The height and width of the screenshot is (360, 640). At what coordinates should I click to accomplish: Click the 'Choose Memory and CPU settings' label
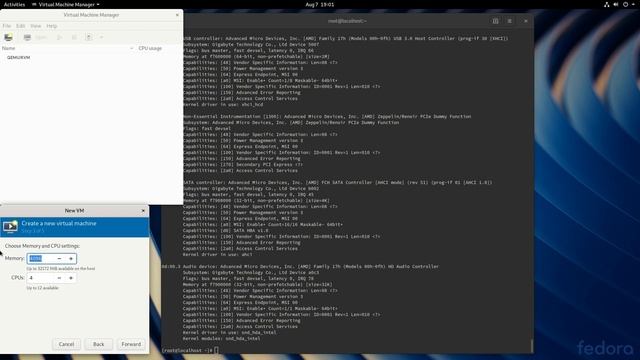42,246
